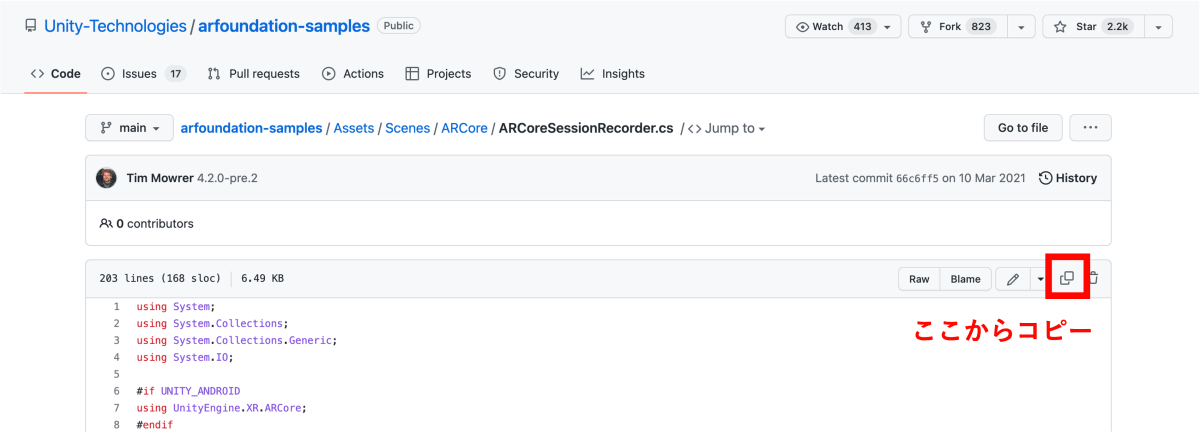Screen dimensions: 1200x433
Task: Open the Scenes breadcrumb folder
Action: (x=407, y=128)
